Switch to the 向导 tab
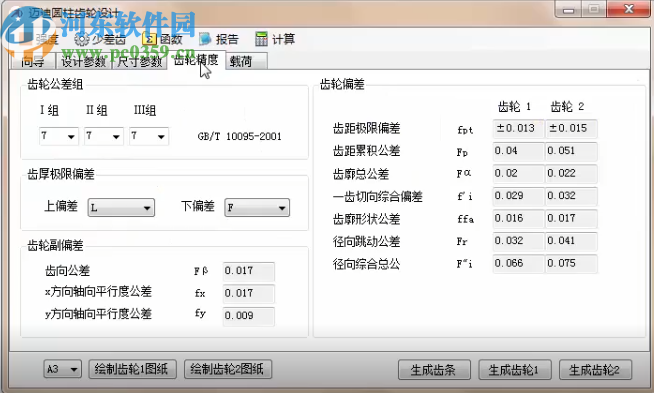This screenshot has width=654, height=393. pos(33,61)
